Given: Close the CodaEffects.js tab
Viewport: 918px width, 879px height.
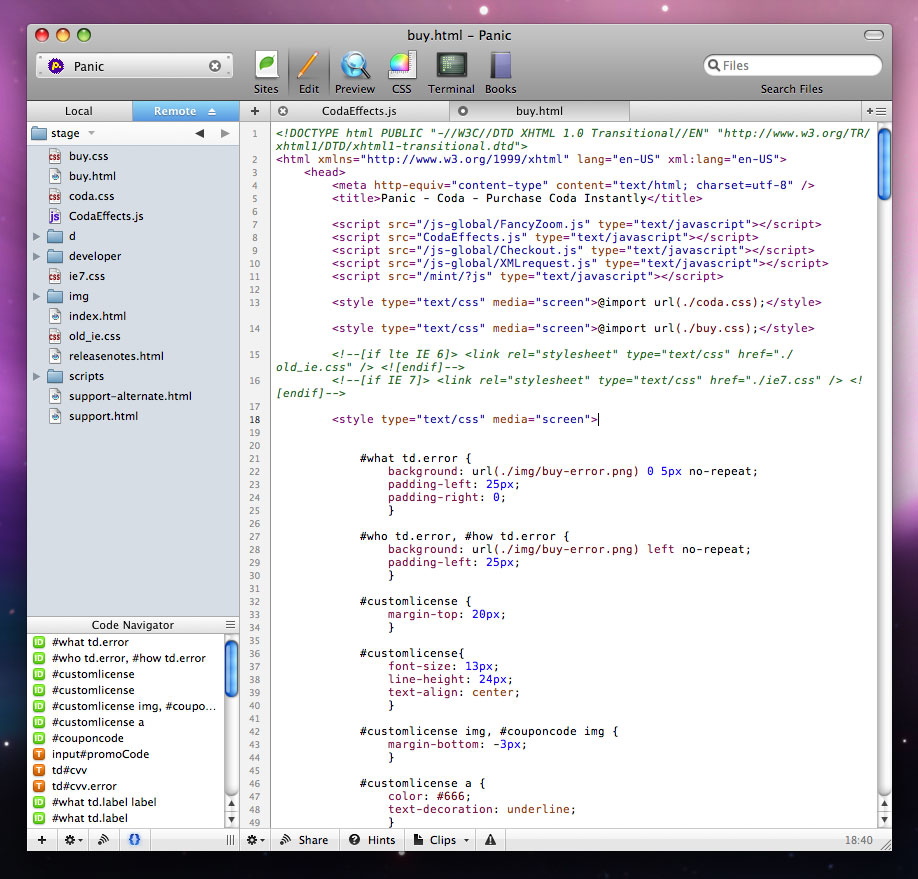Looking at the screenshot, I should 283,111.
